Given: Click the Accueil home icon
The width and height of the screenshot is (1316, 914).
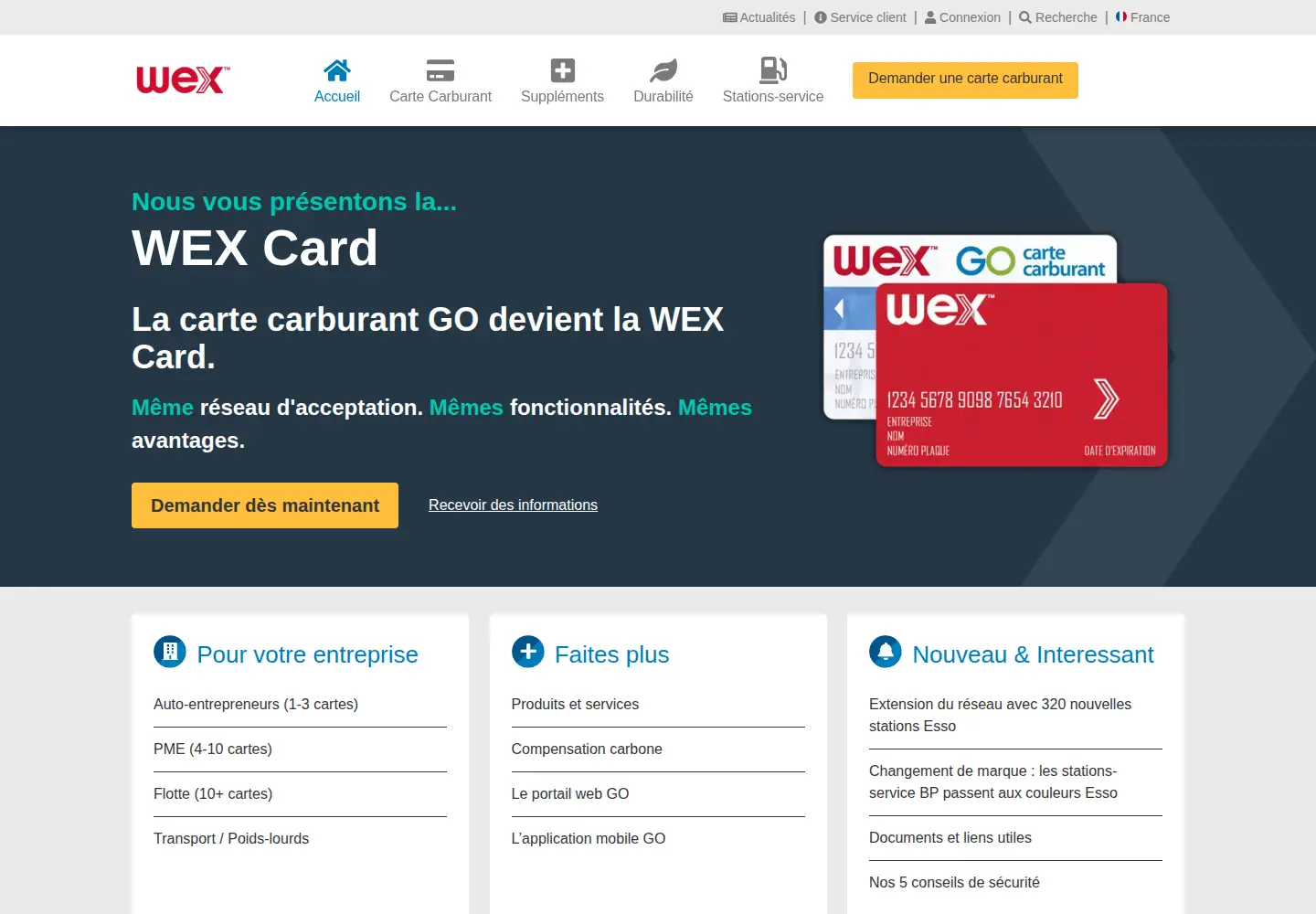Looking at the screenshot, I should tap(337, 70).
